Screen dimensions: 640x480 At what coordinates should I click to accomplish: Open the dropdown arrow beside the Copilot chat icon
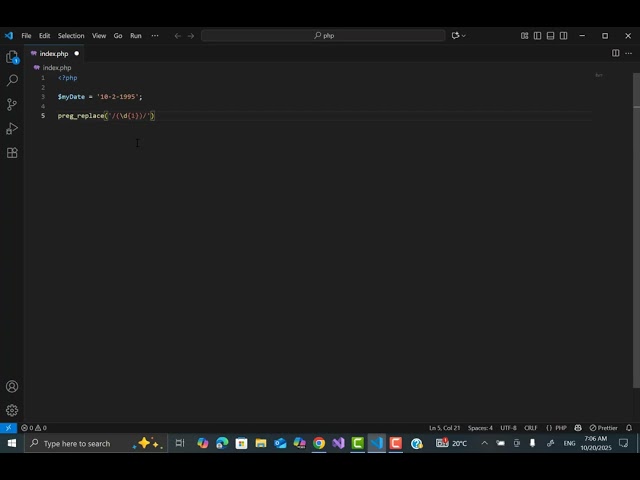[x=464, y=36]
